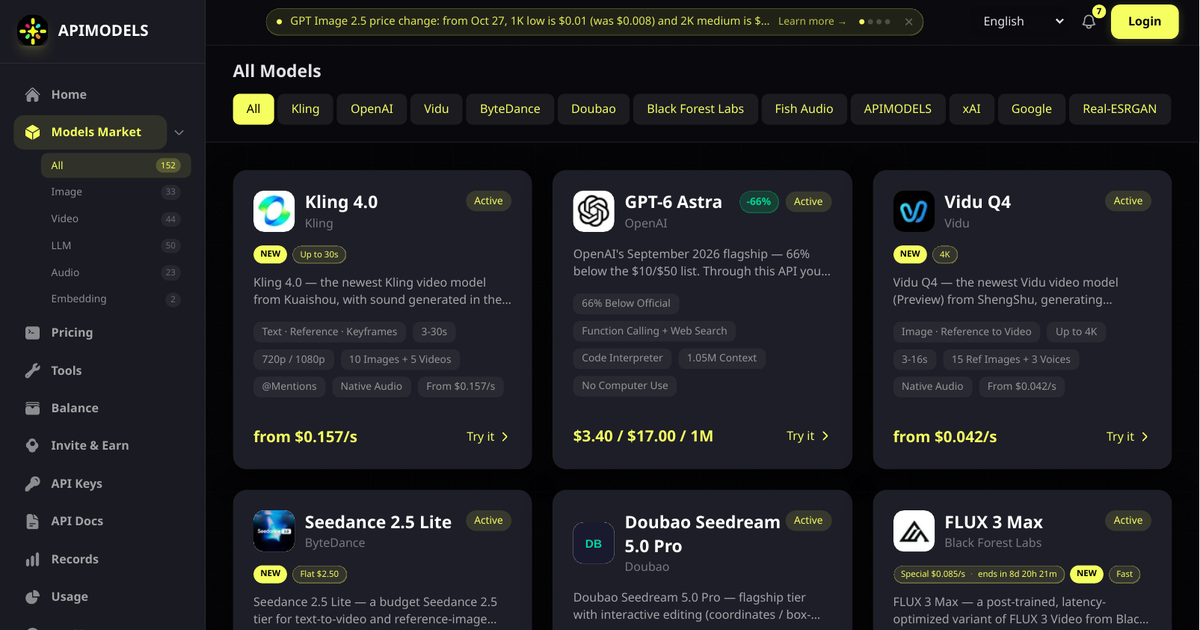
Task: Filter models by APIMODELS provider
Action: (898, 109)
